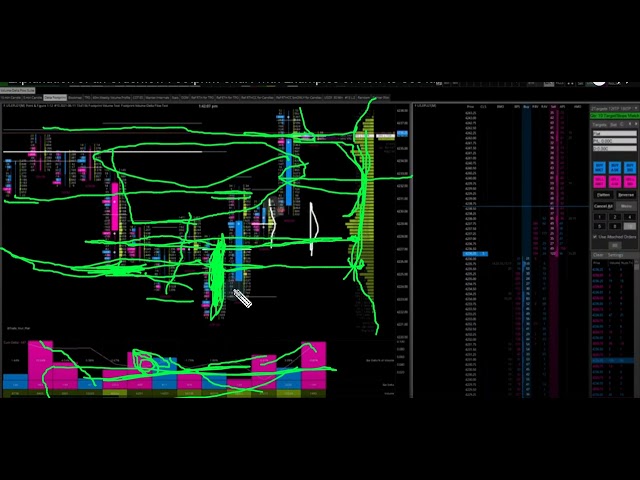Click the pink Sell Ask button
This screenshot has width=640, height=480.
coord(614,179)
